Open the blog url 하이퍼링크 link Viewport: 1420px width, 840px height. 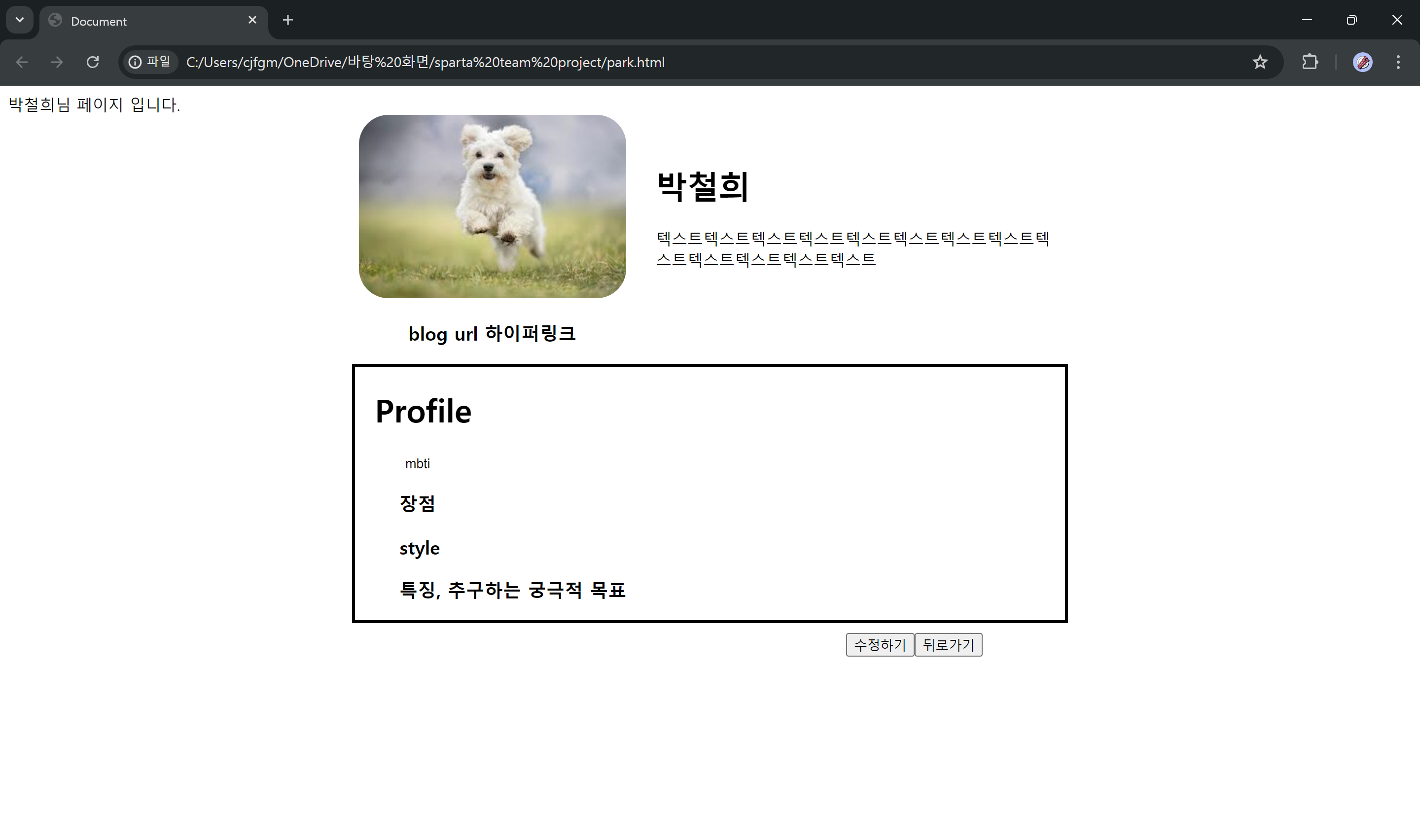tap(492, 334)
